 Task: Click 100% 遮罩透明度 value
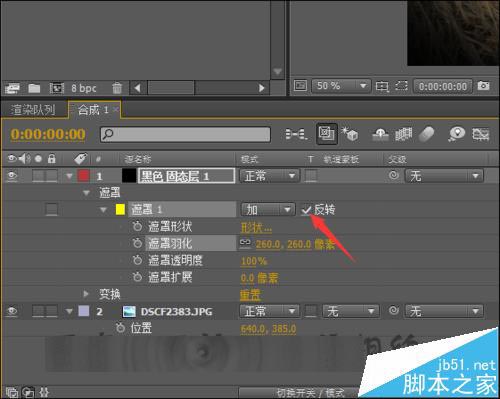pyautogui.click(x=254, y=261)
